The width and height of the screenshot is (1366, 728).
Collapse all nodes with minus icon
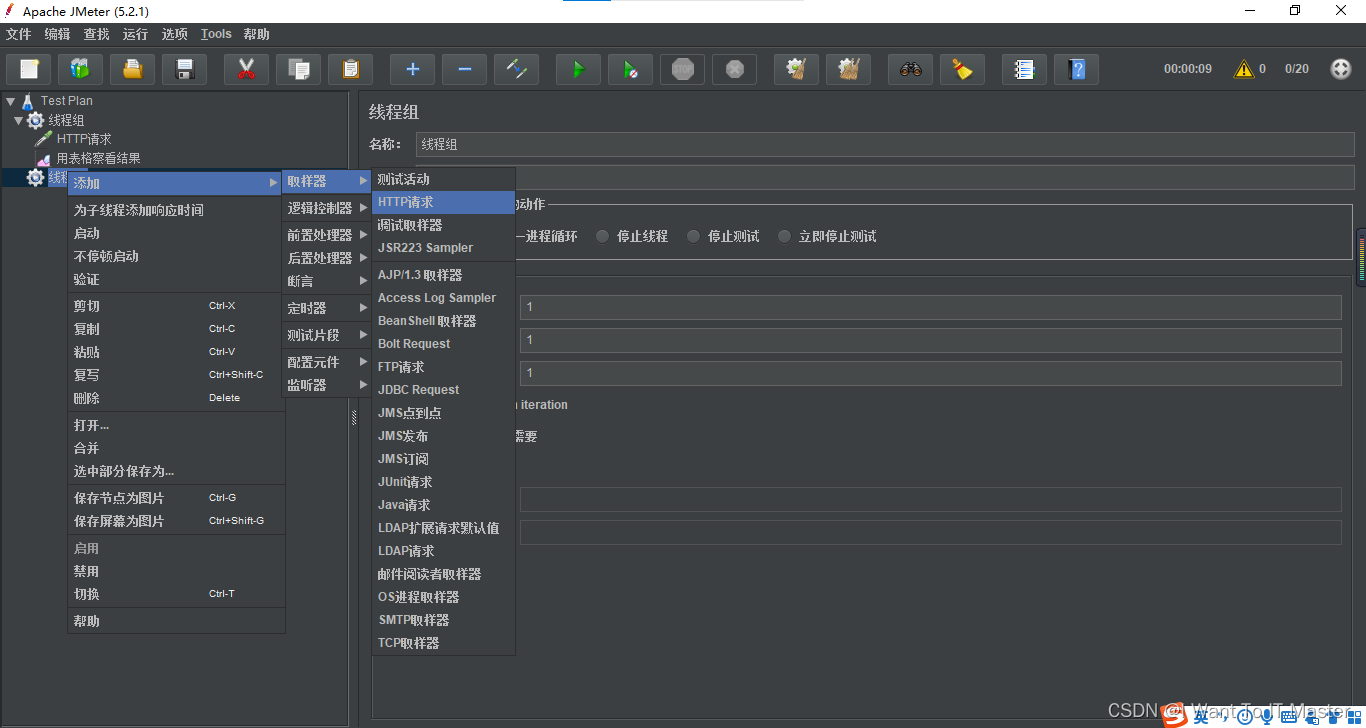[x=464, y=69]
